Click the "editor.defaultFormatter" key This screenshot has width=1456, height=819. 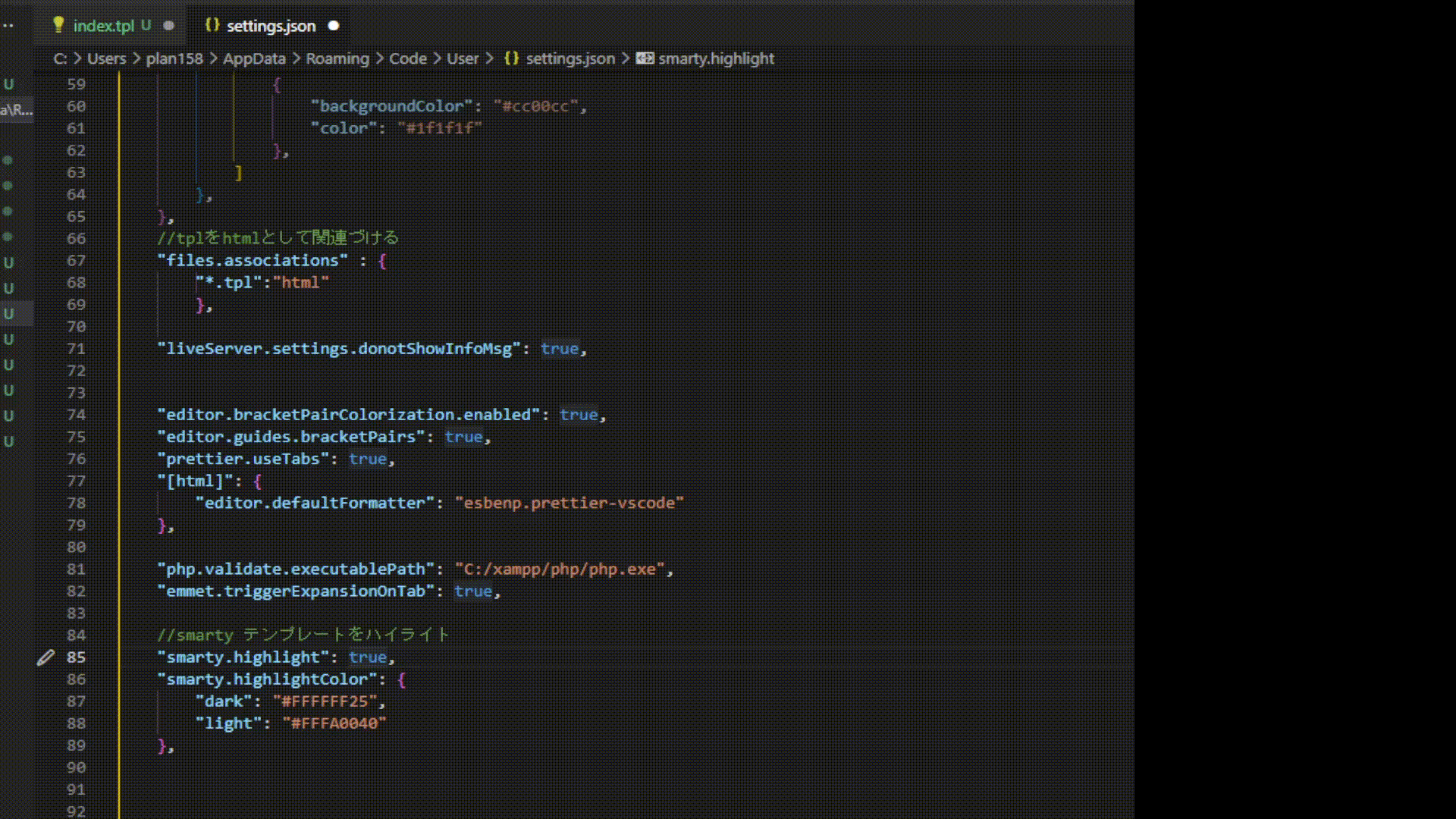coord(315,503)
